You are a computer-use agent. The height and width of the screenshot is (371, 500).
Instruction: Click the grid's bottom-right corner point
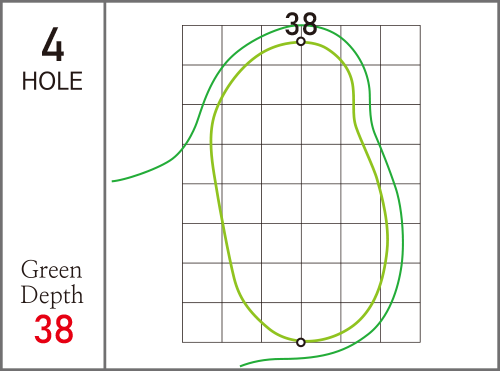pyautogui.click(x=420, y=342)
